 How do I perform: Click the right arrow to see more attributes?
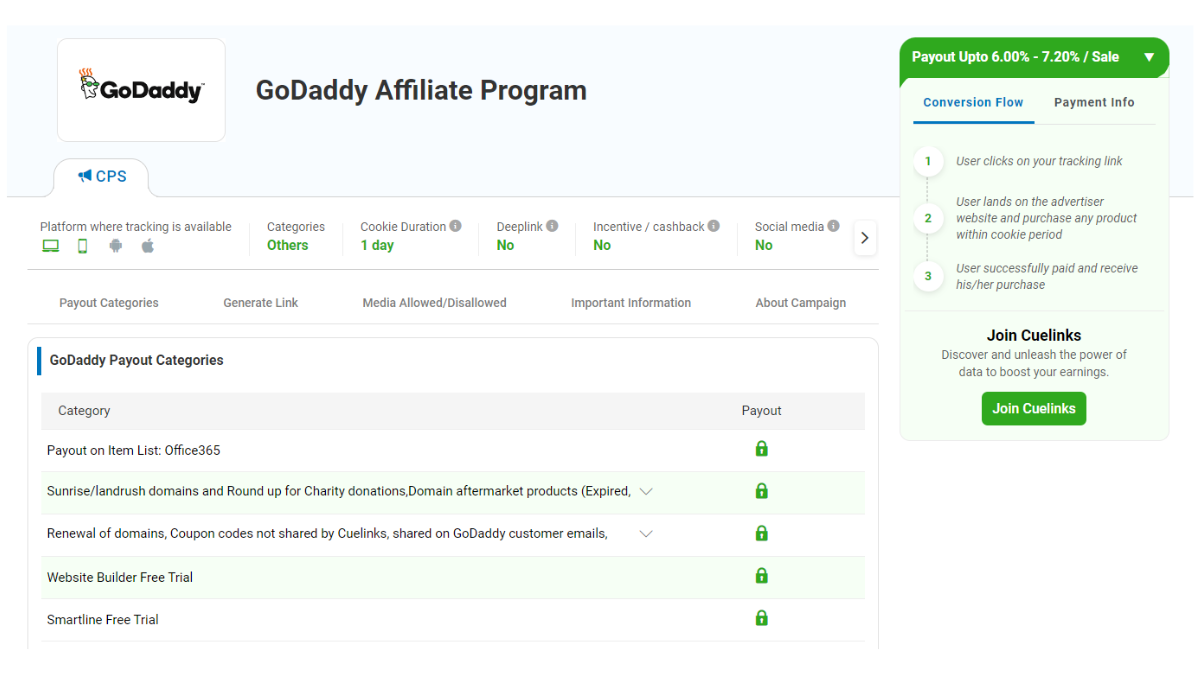click(x=864, y=237)
